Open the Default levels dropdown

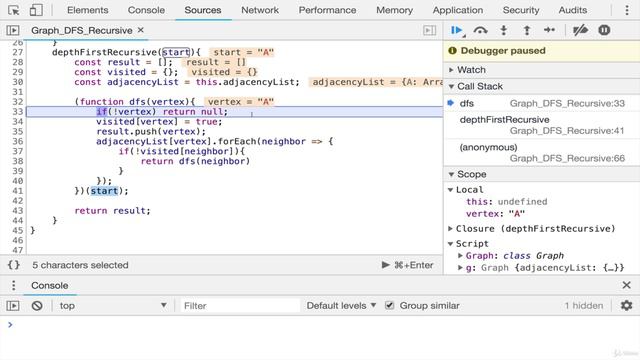point(341,305)
